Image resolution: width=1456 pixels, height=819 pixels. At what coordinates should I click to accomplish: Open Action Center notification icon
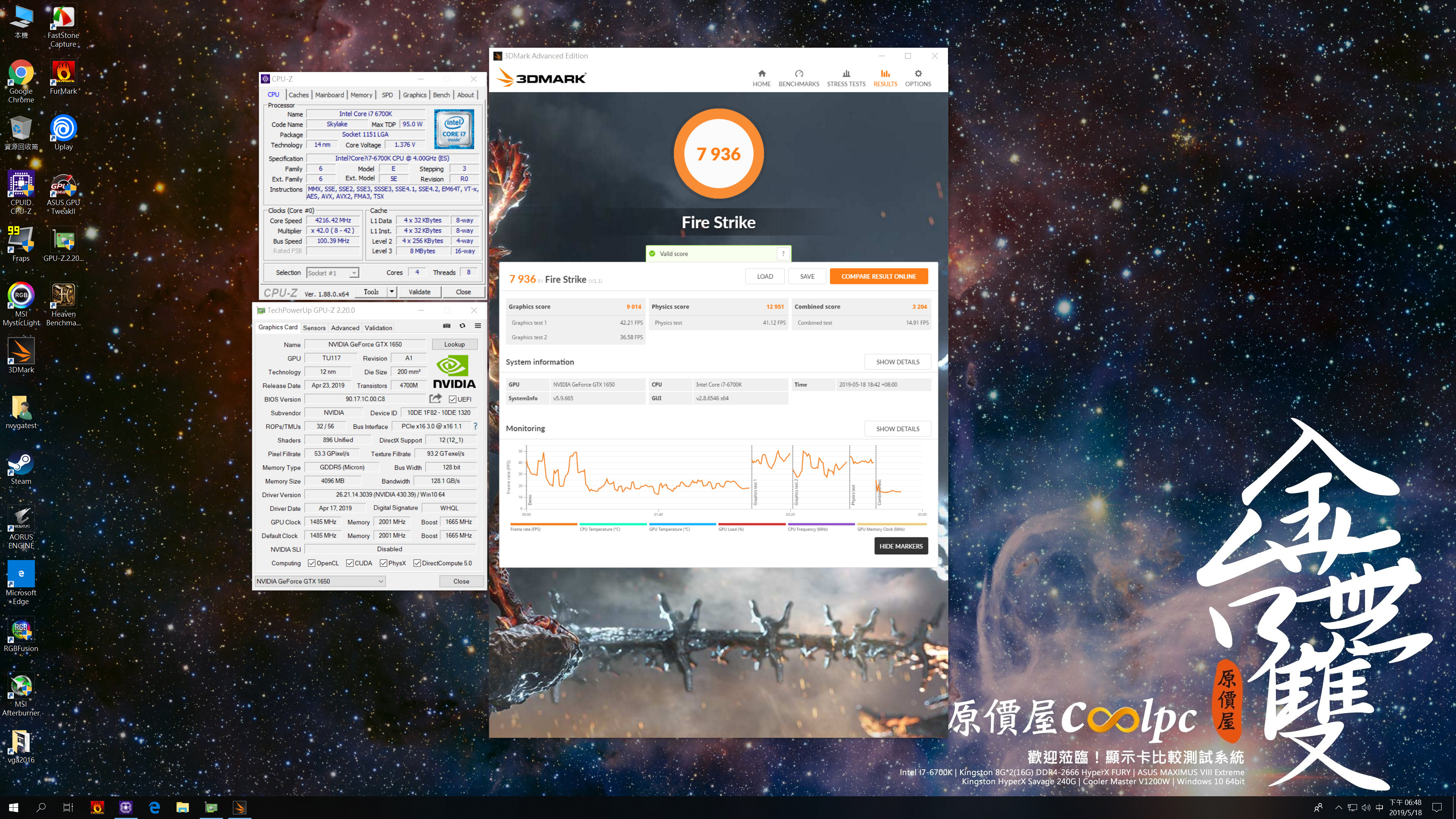pyautogui.click(x=1437, y=807)
